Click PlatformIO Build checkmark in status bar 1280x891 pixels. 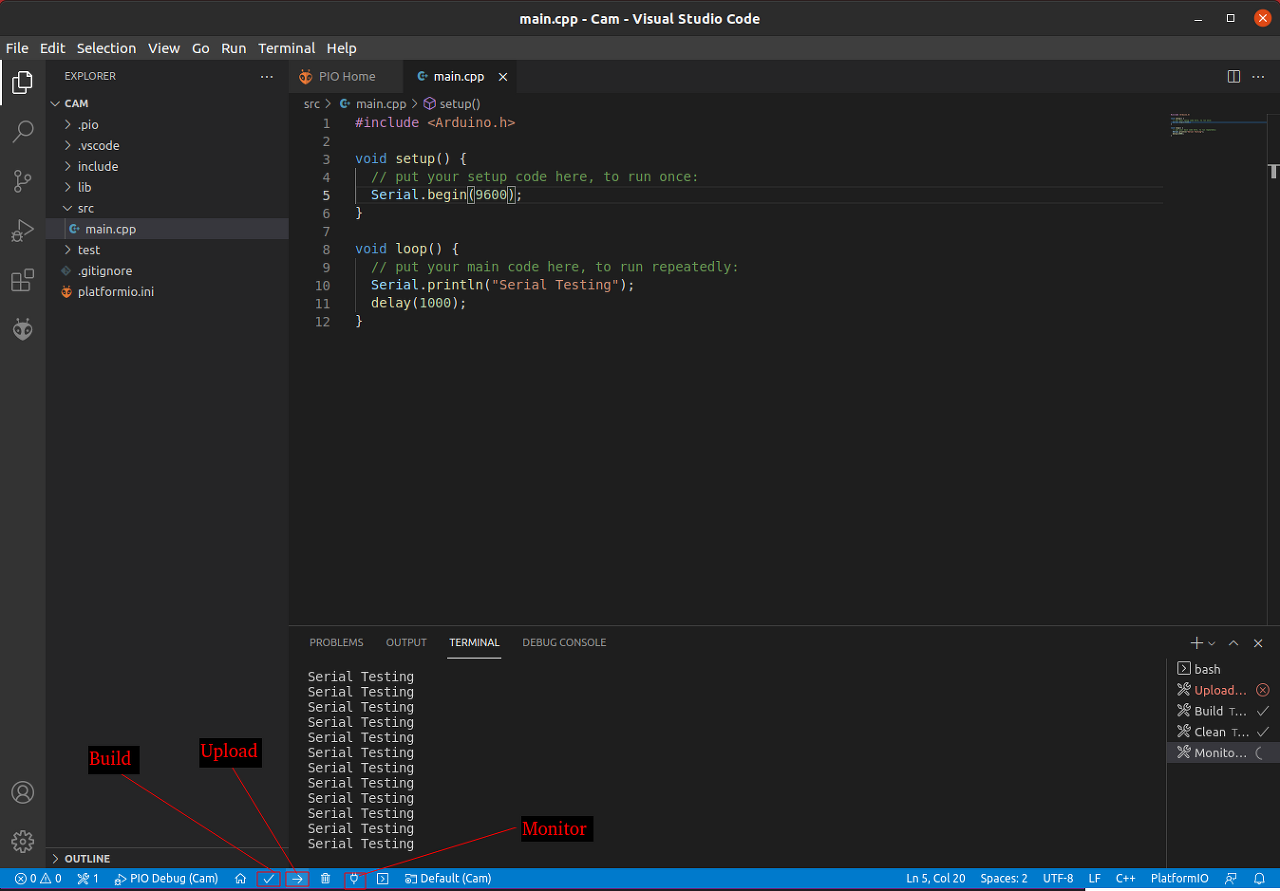pyautogui.click(x=268, y=879)
